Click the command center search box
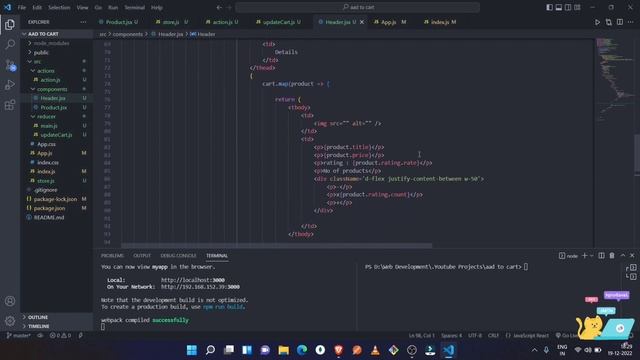640x360 pixels. tap(358, 7)
